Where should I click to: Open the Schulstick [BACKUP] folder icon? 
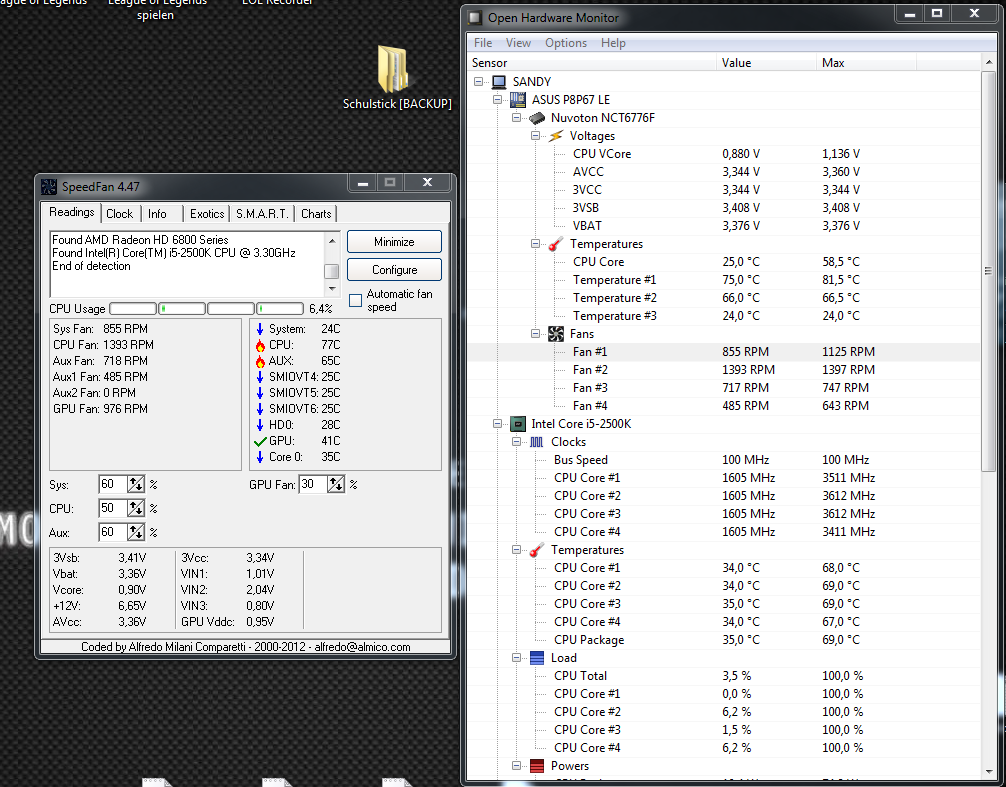click(393, 69)
